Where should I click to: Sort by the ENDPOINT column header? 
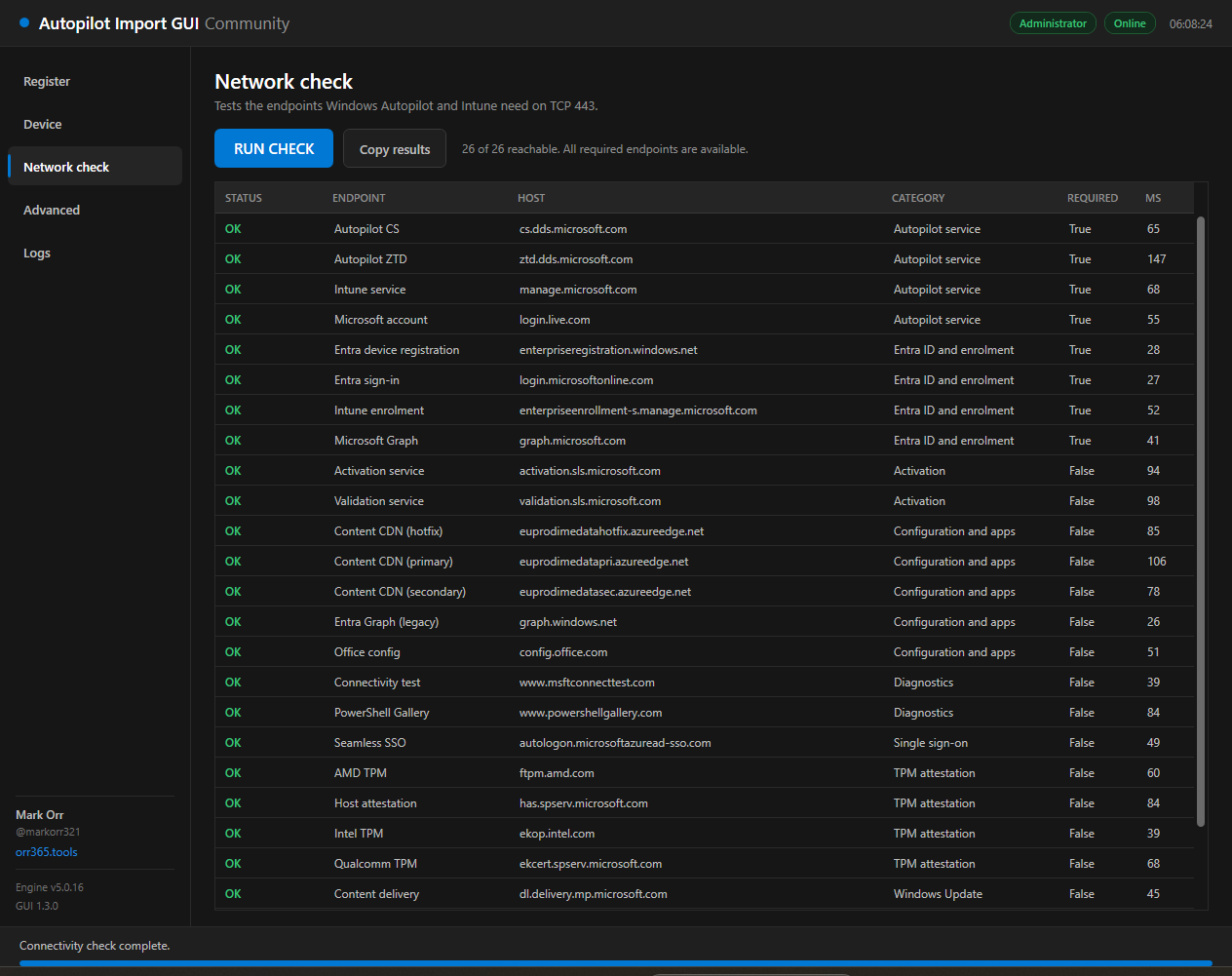tap(359, 198)
